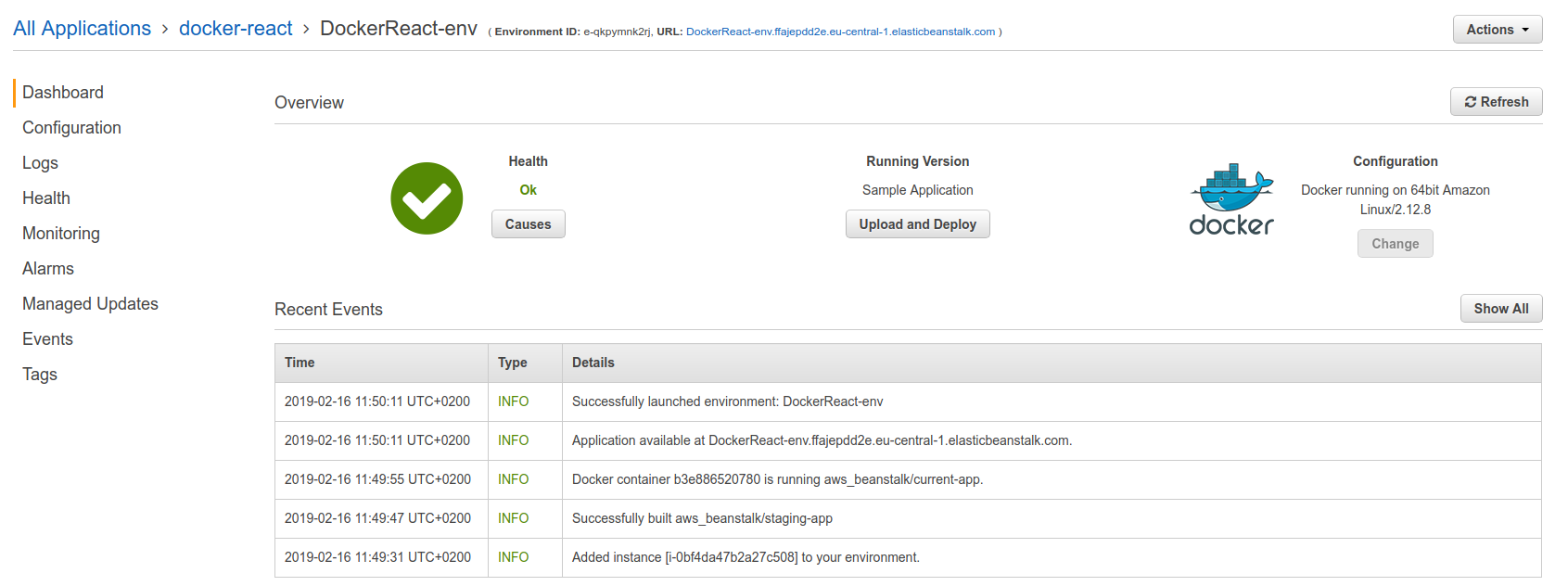Show All recent events
Image resolution: width=1568 pixels, height=586 pixels.
click(x=1500, y=309)
